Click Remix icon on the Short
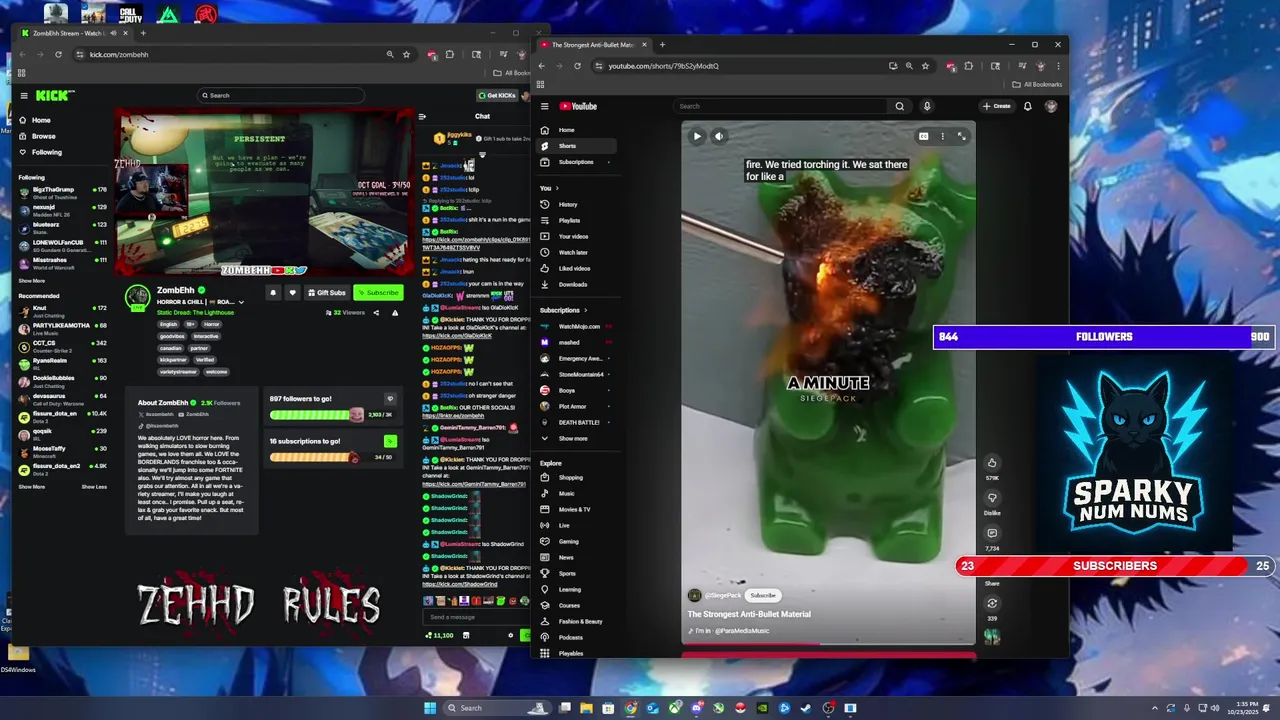This screenshot has width=1280, height=720. [x=992, y=603]
